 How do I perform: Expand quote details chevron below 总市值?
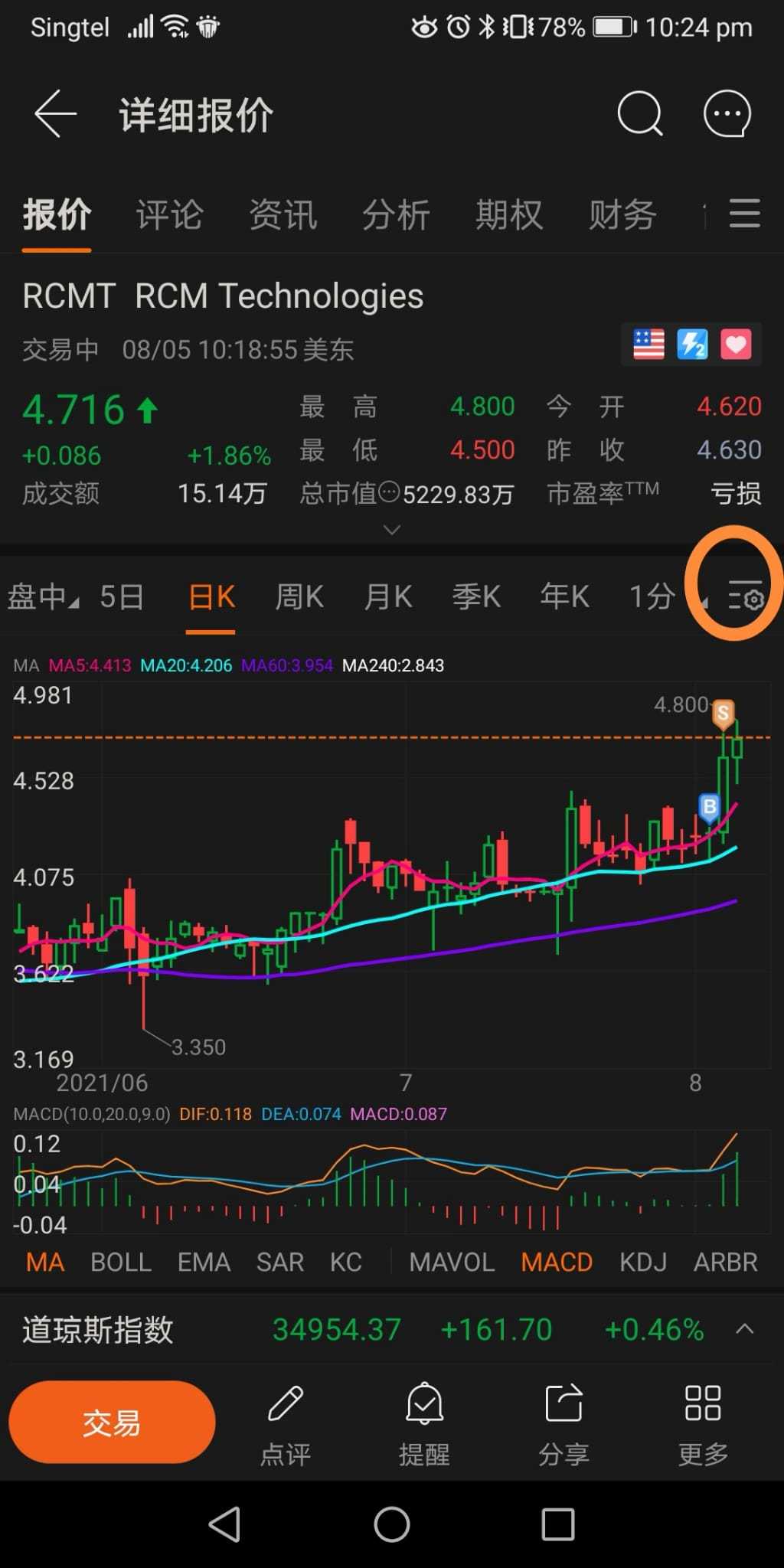tap(392, 529)
